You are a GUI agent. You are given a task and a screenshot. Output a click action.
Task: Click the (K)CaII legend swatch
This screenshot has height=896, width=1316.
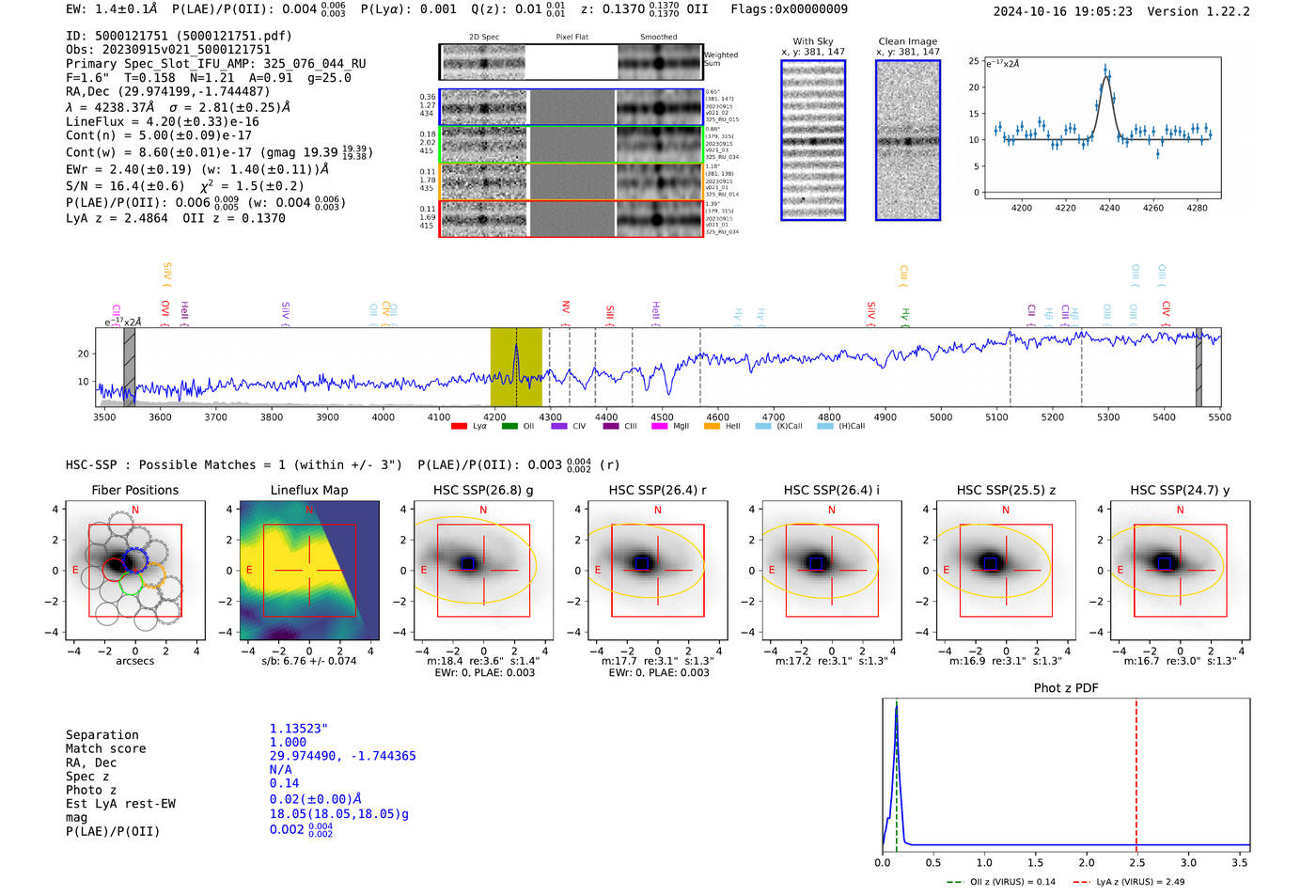tap(763, 426)
